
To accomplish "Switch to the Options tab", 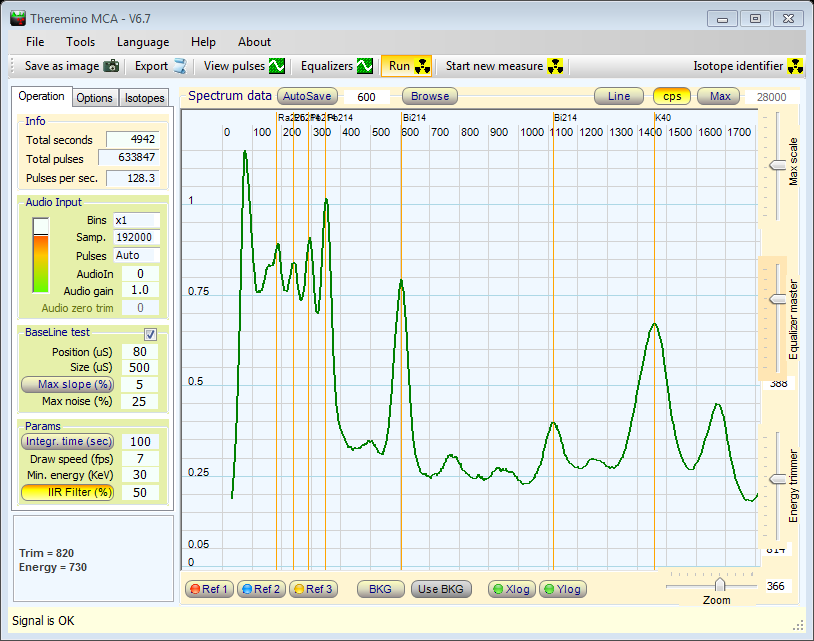I will 94,98.
